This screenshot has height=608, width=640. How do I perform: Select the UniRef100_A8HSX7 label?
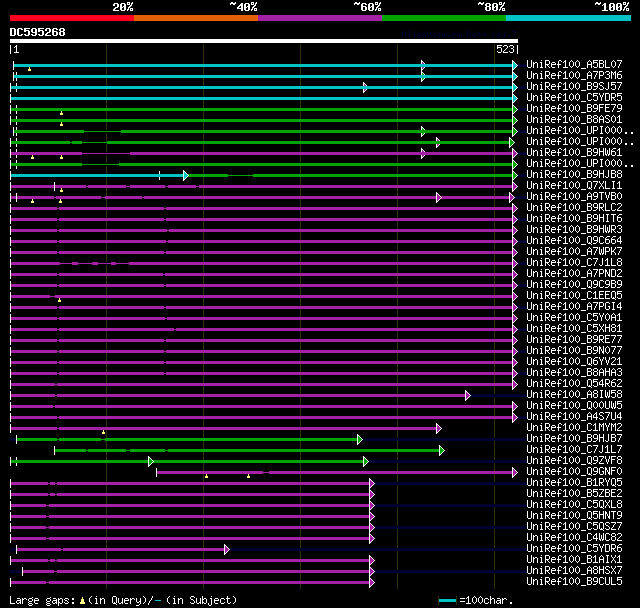pyautogui.click(x=574, y=571)
